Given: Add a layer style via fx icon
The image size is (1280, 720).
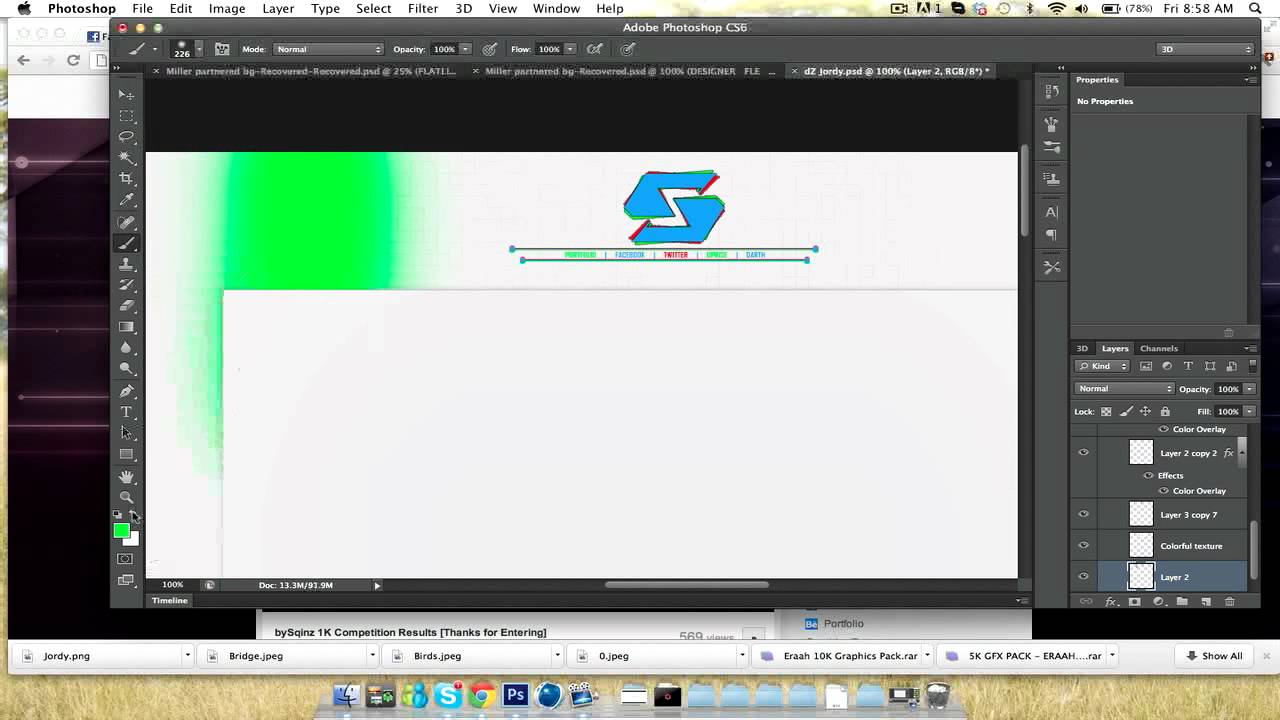Looking at the screenshot, I should (x=1110, y=601).
